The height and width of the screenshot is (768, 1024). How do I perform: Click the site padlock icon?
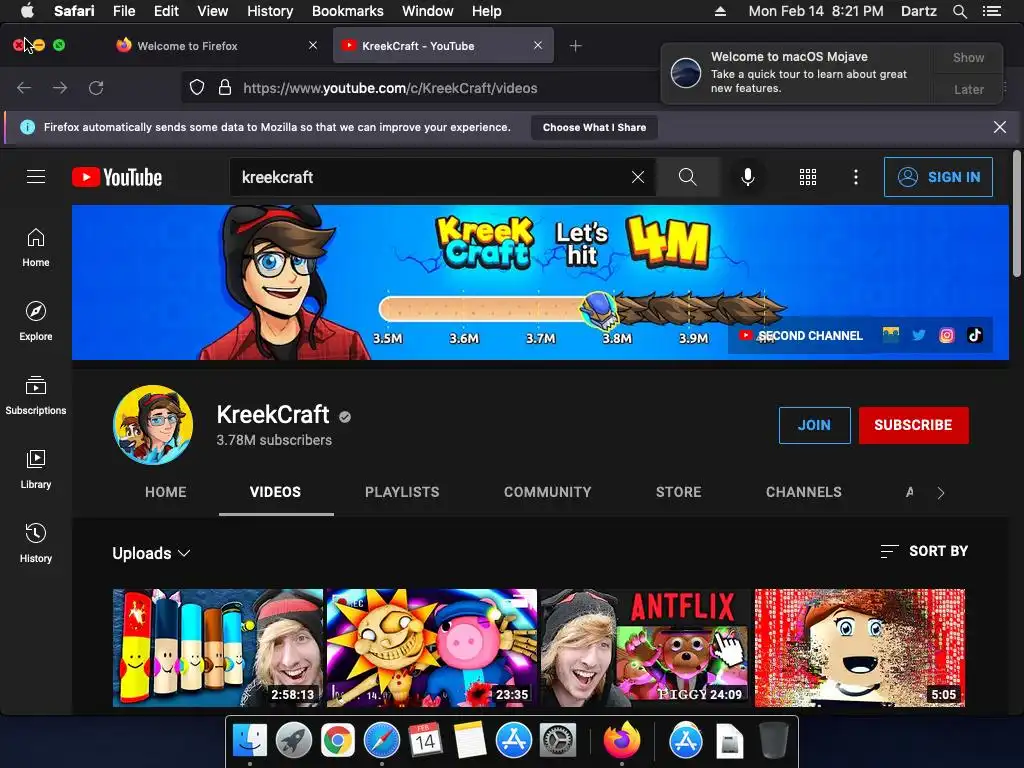(225, 88)
